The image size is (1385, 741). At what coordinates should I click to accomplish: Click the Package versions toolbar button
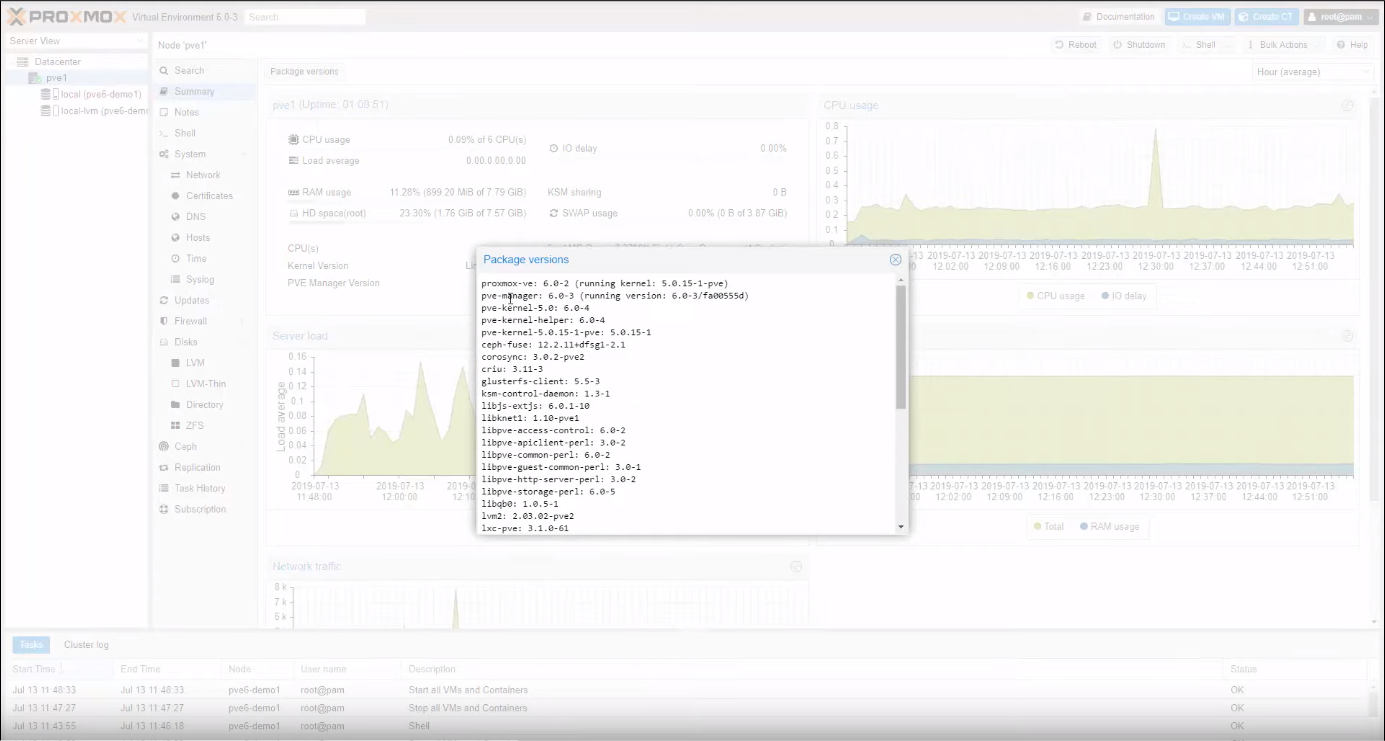click(305, 71)
